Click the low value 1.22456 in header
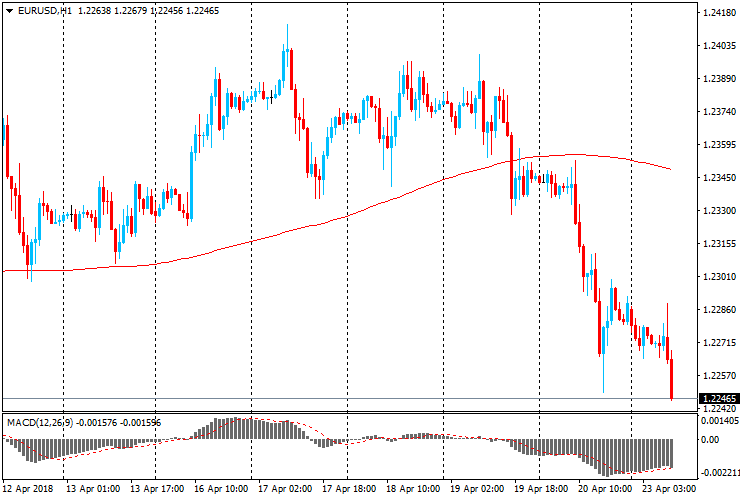The height and width of the screenshot is (500, 740). [167, 10]
